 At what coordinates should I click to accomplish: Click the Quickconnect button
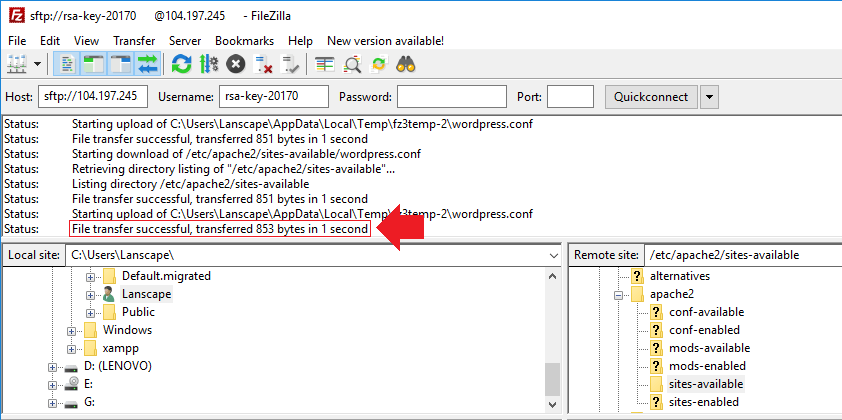[x=651, y=97]
